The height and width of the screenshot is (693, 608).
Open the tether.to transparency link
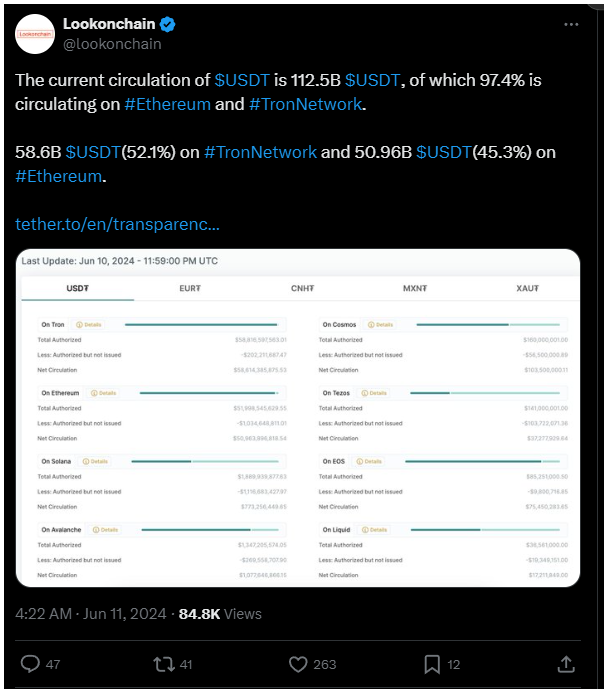point(118,224)
